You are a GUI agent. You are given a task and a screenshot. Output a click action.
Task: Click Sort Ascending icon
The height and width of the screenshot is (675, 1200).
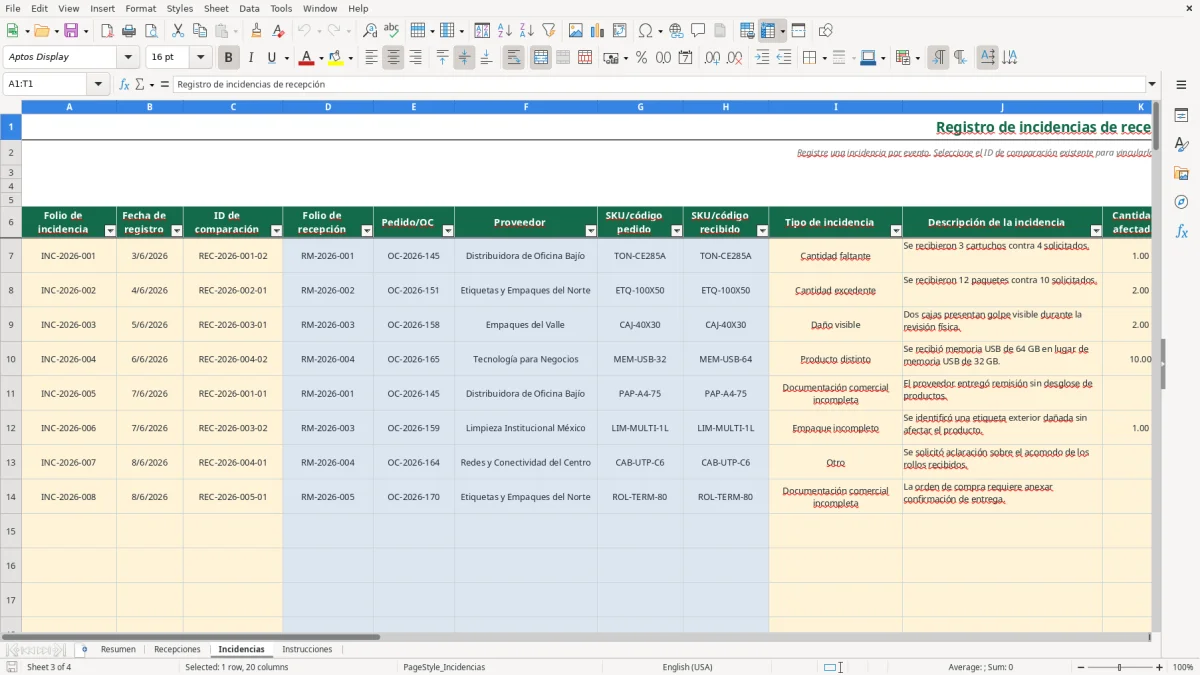pos(504,31)
